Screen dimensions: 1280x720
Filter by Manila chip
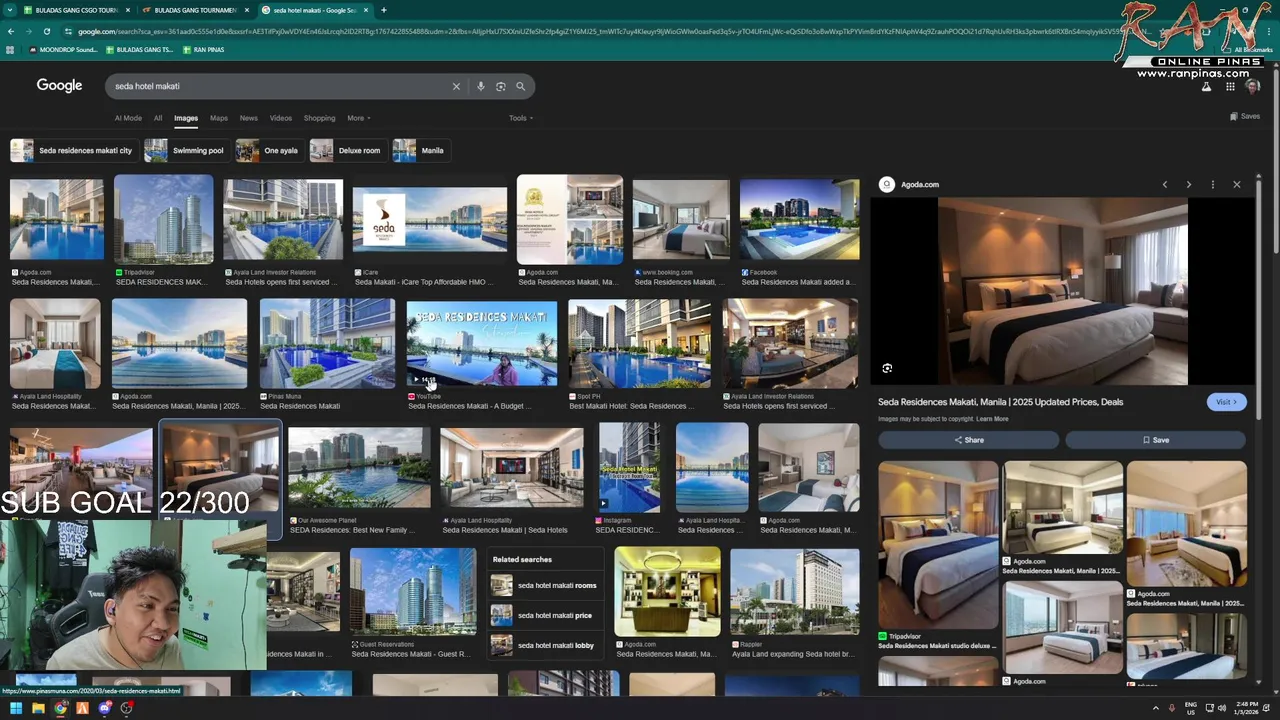point(420,151)
